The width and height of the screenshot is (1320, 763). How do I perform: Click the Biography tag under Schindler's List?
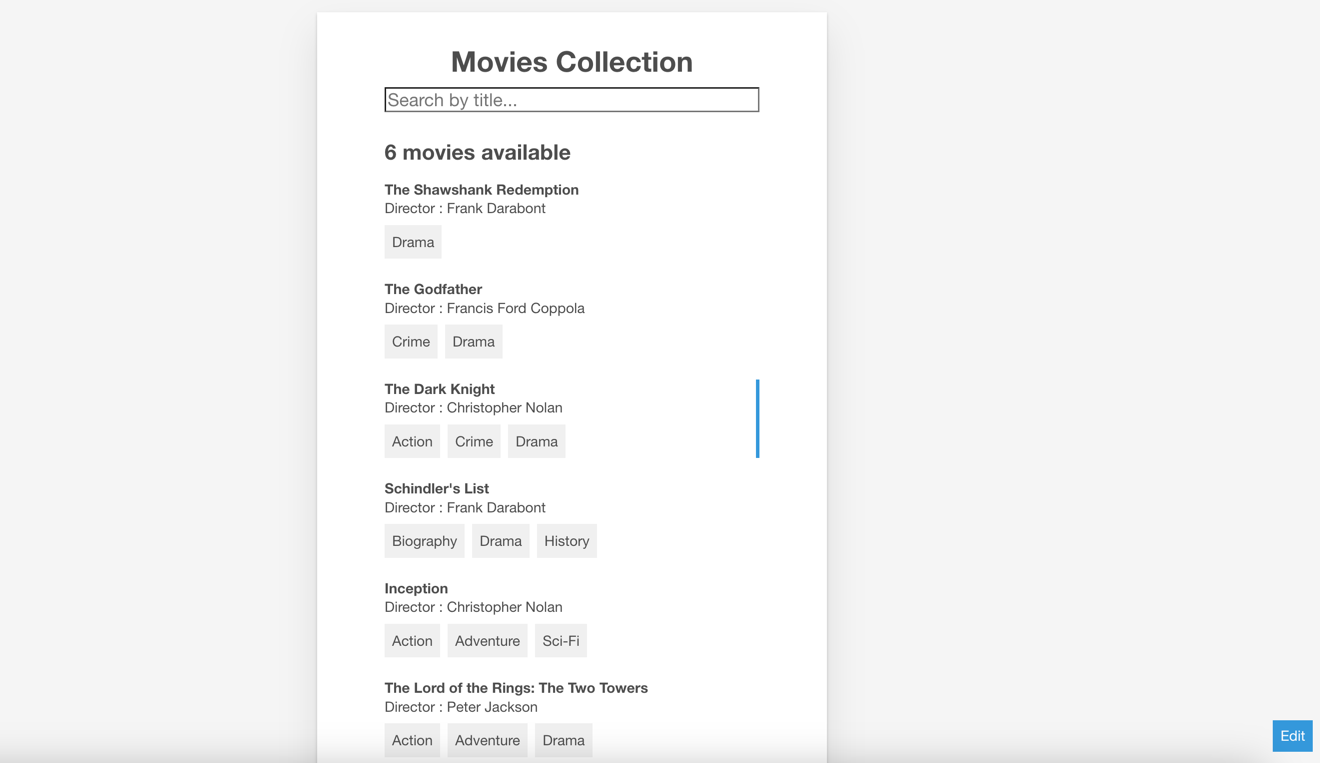click(424, 541)
